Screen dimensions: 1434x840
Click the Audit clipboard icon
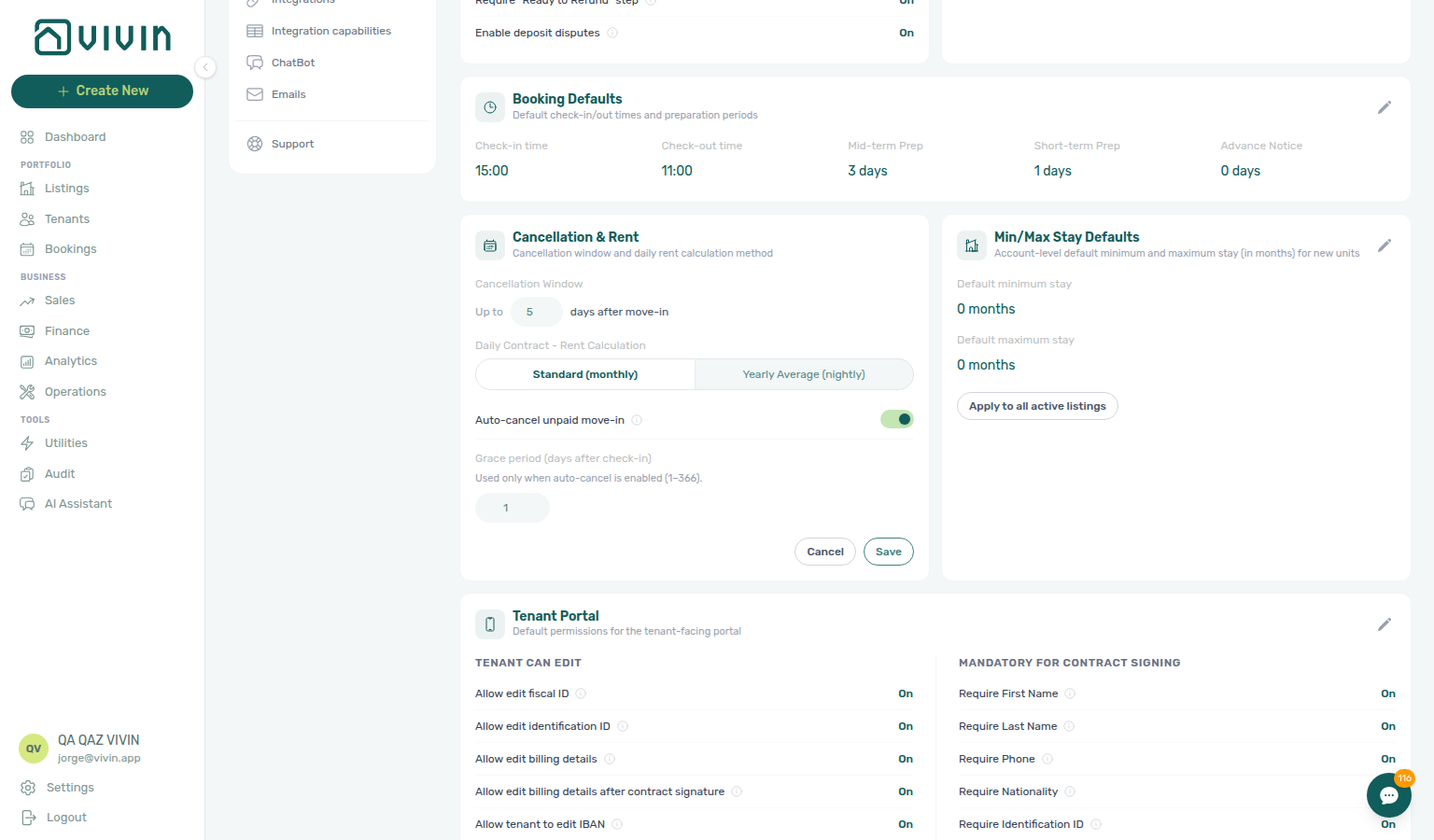pyautogui.click(x=27, y=474)
